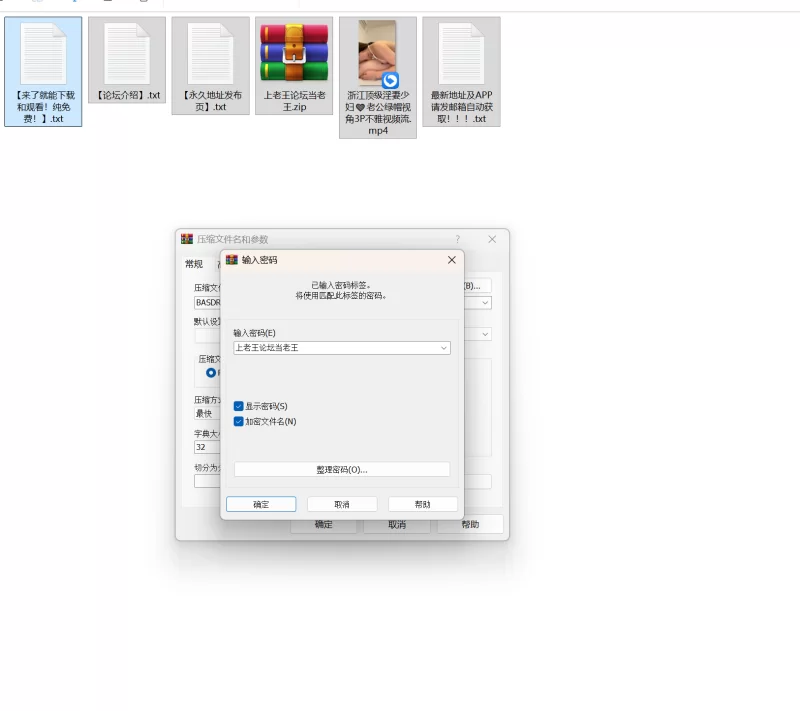
Task: Select the mp4 video file thumbnail
Action: pos(378,53)
